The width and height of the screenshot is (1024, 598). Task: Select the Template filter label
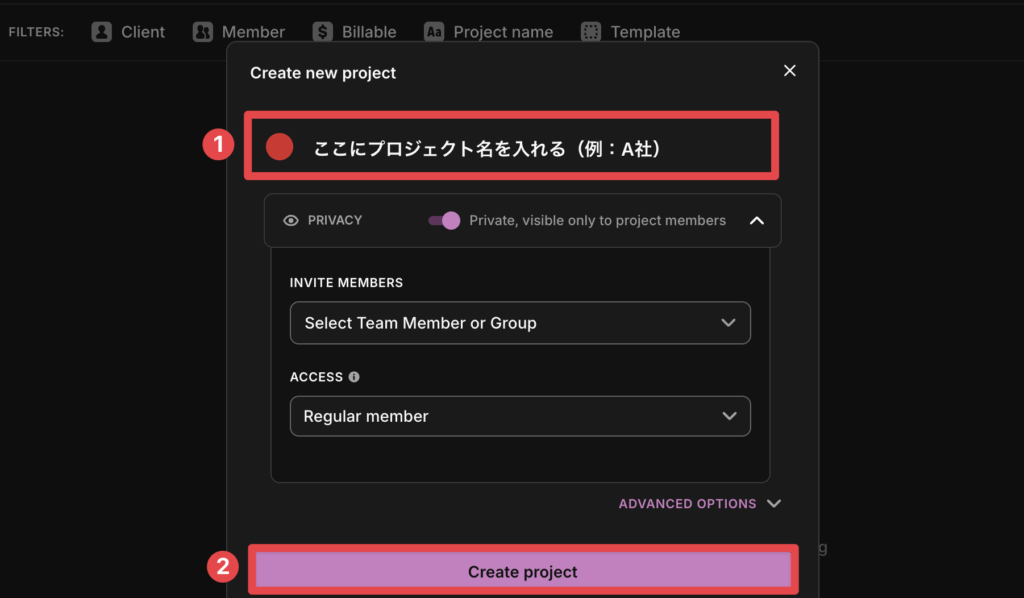tap(645, 32)
